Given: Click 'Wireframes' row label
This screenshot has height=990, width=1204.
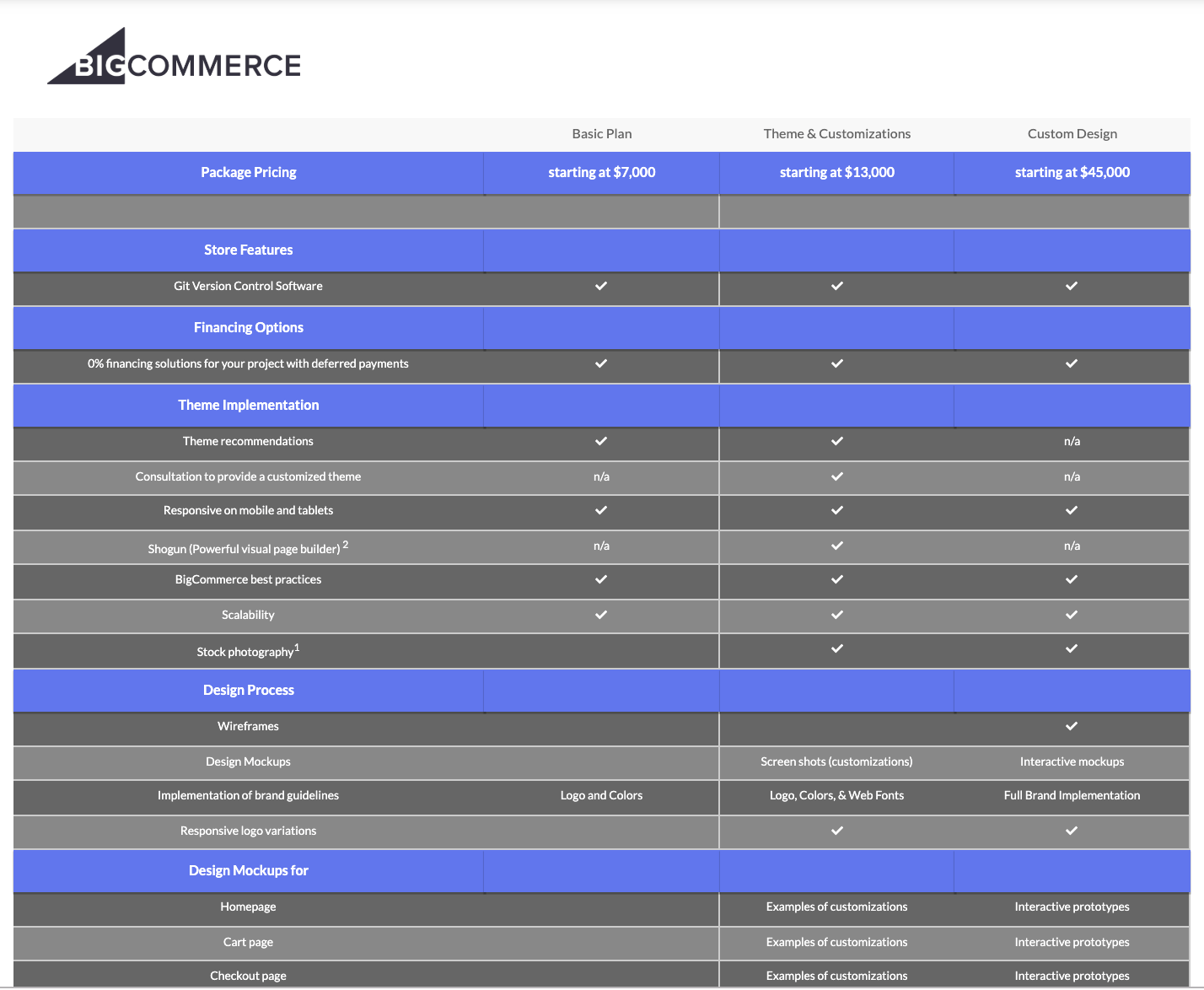Looking at the screenshot, I should click(x=249, y=726).
